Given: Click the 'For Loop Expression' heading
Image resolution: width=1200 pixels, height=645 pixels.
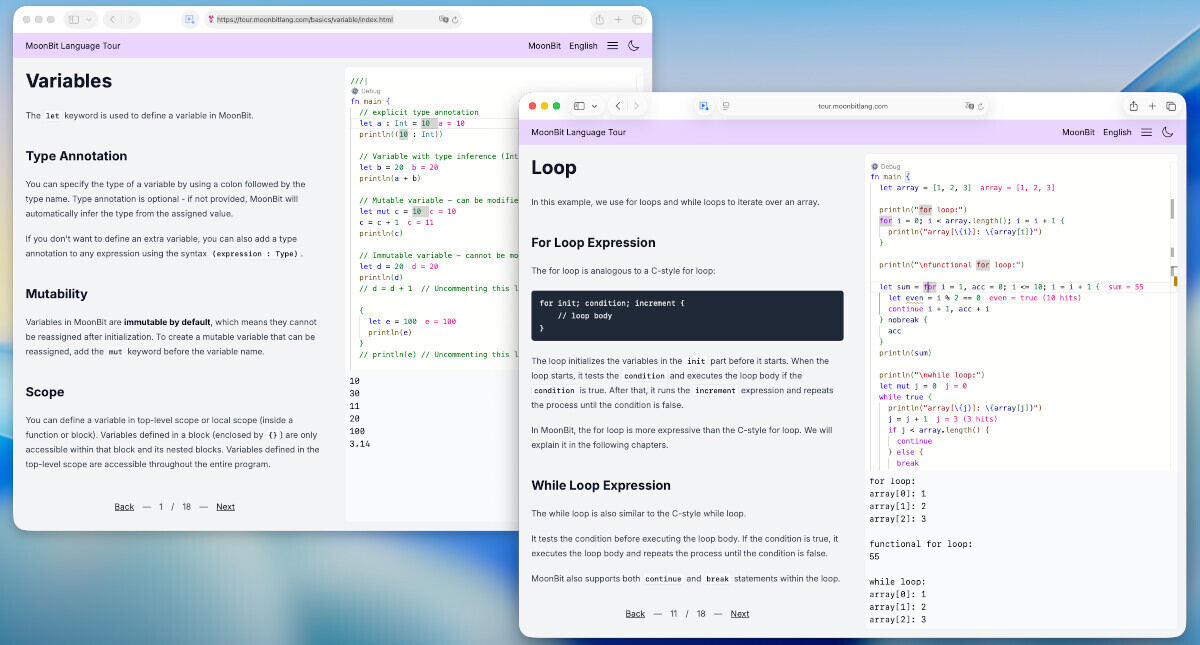Looking at the screenshot, I should (x=593, y=242).
